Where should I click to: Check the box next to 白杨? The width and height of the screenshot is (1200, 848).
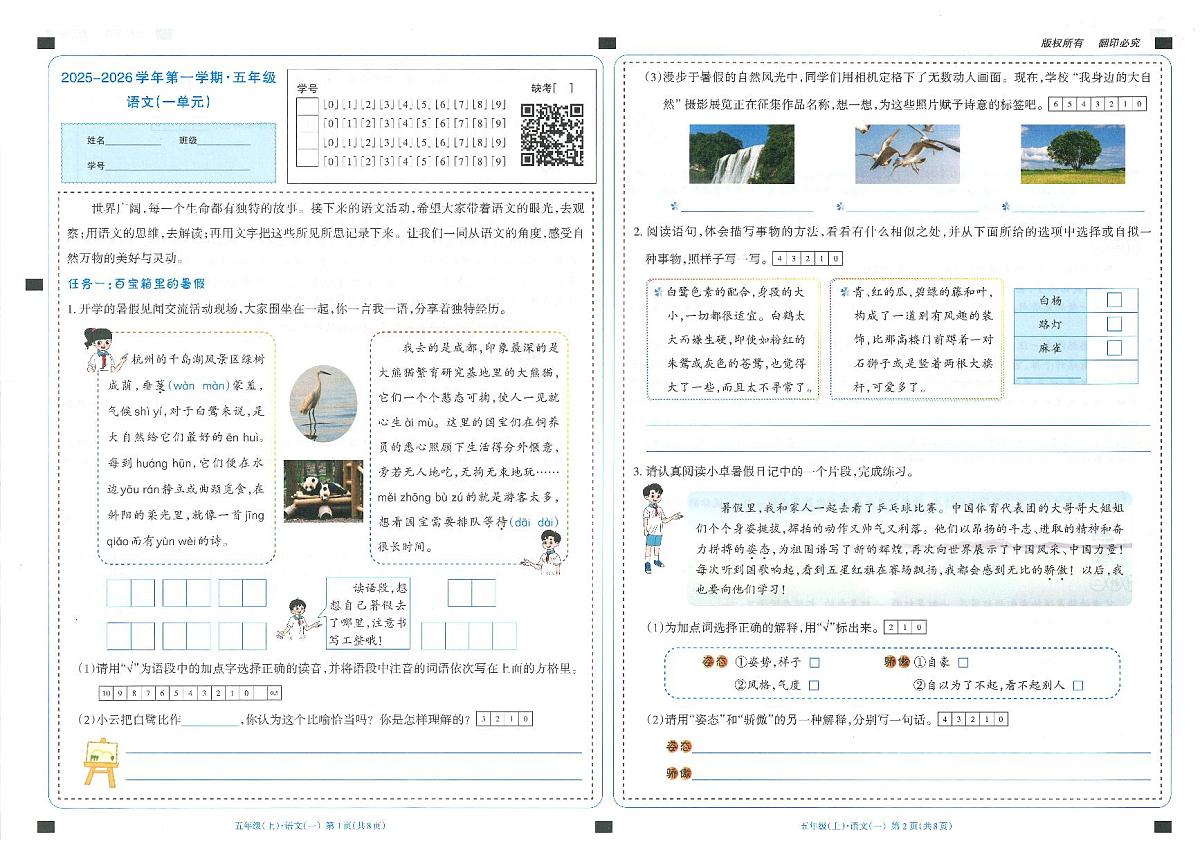(1114, 299)
